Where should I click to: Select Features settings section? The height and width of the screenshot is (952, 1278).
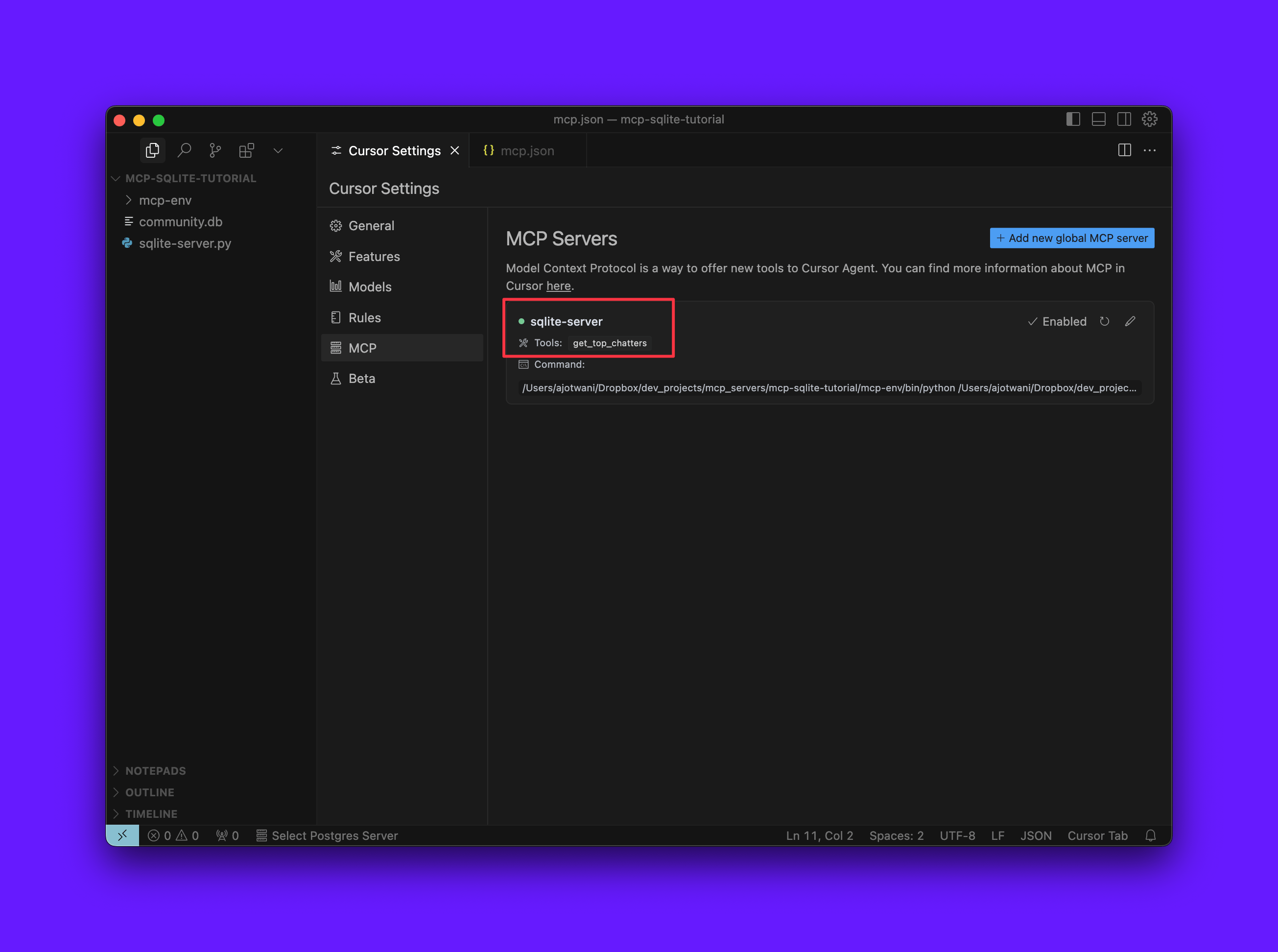[x=402, y=257]
